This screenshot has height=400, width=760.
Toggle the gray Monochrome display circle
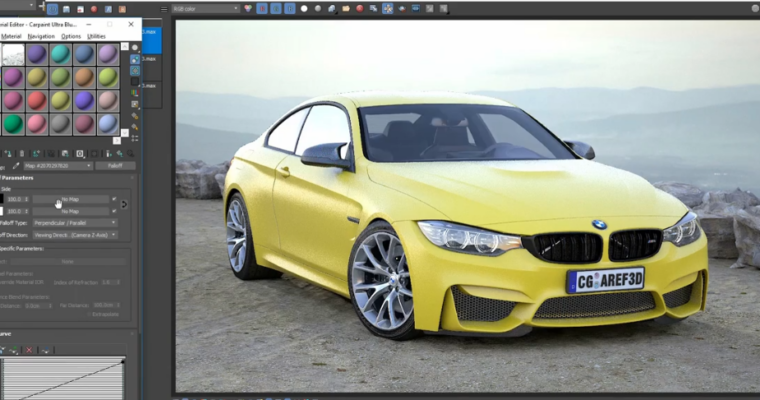point(318,9)
